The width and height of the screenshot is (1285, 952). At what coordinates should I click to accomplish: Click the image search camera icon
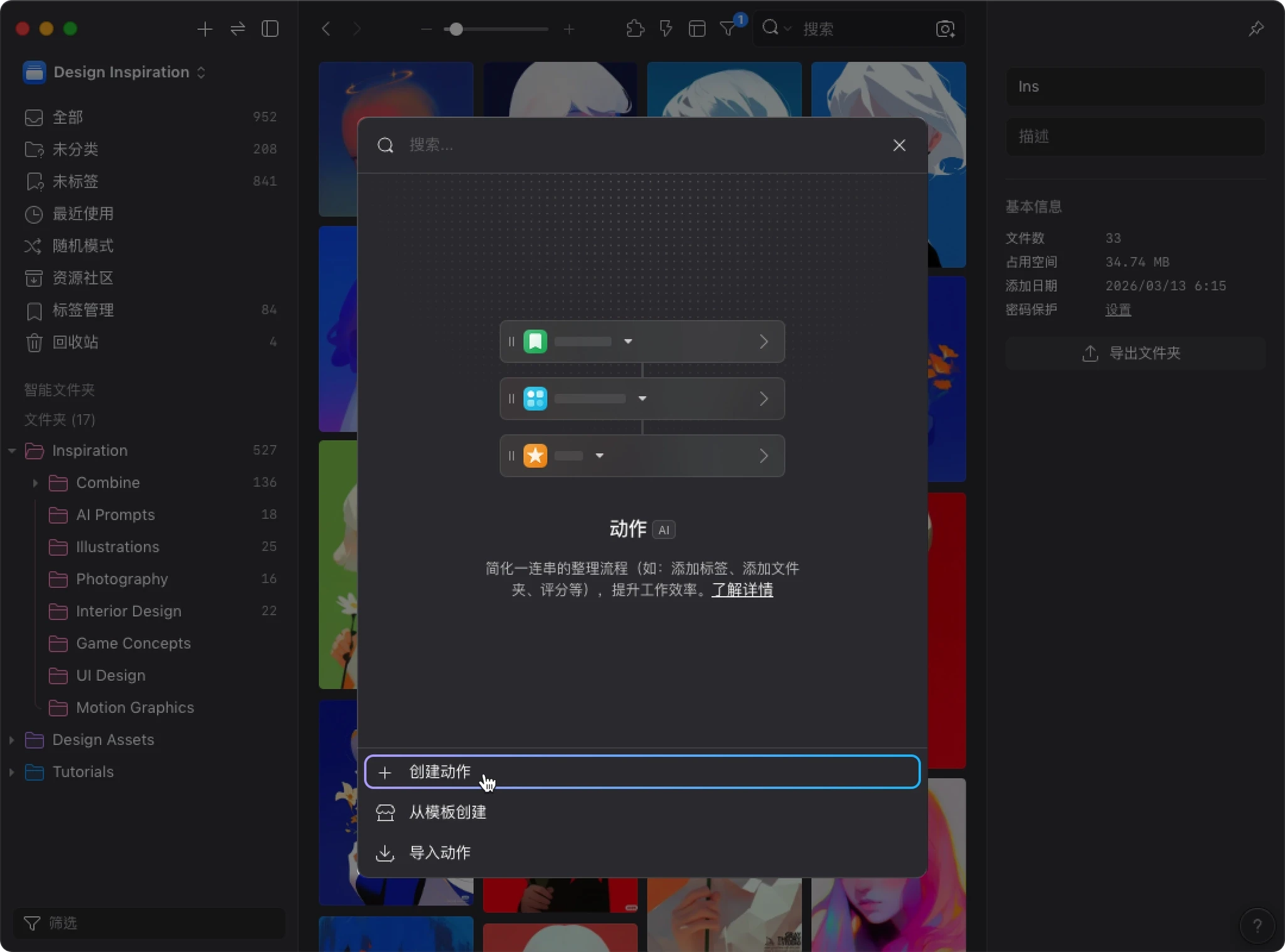tap(945, 29)
